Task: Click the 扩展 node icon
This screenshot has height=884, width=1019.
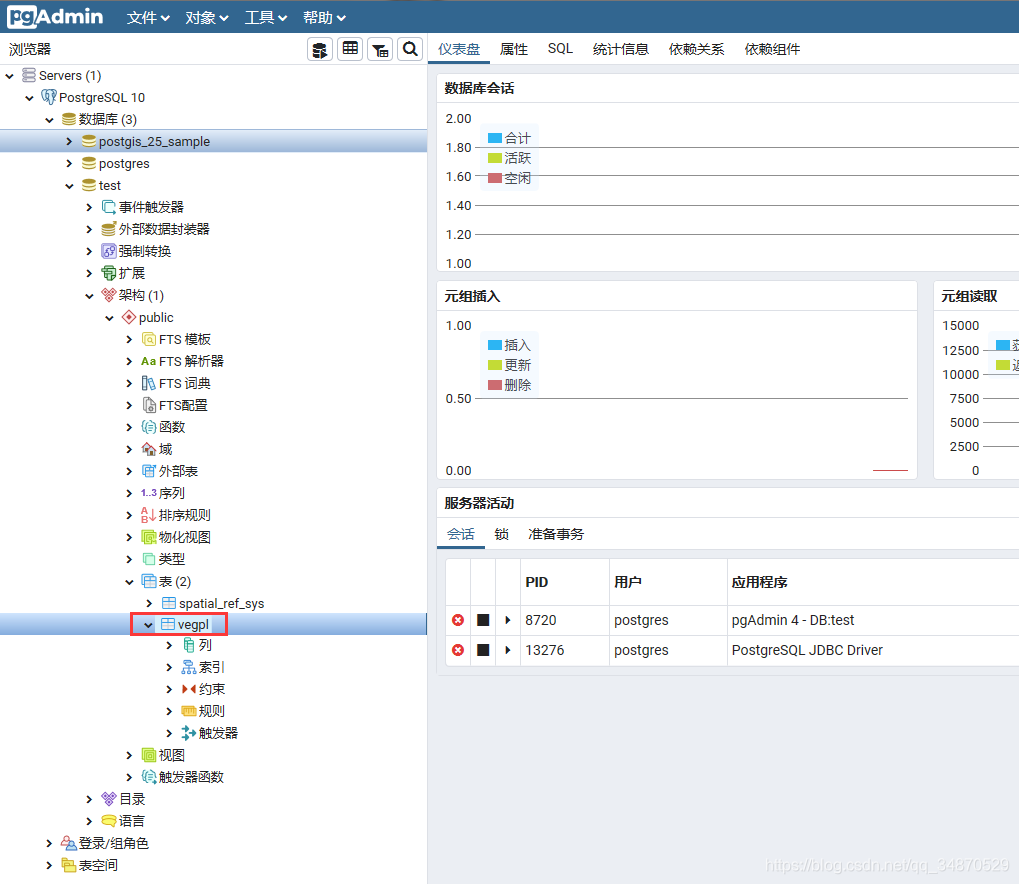Action: 109,273
